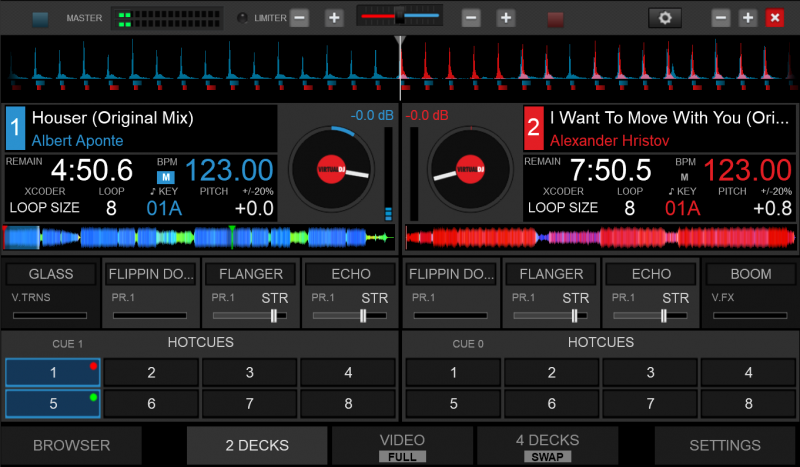Viewport: 800px width, 467px height.
Task: Click deck 2 red waveform overview
Action: [600, 238]
